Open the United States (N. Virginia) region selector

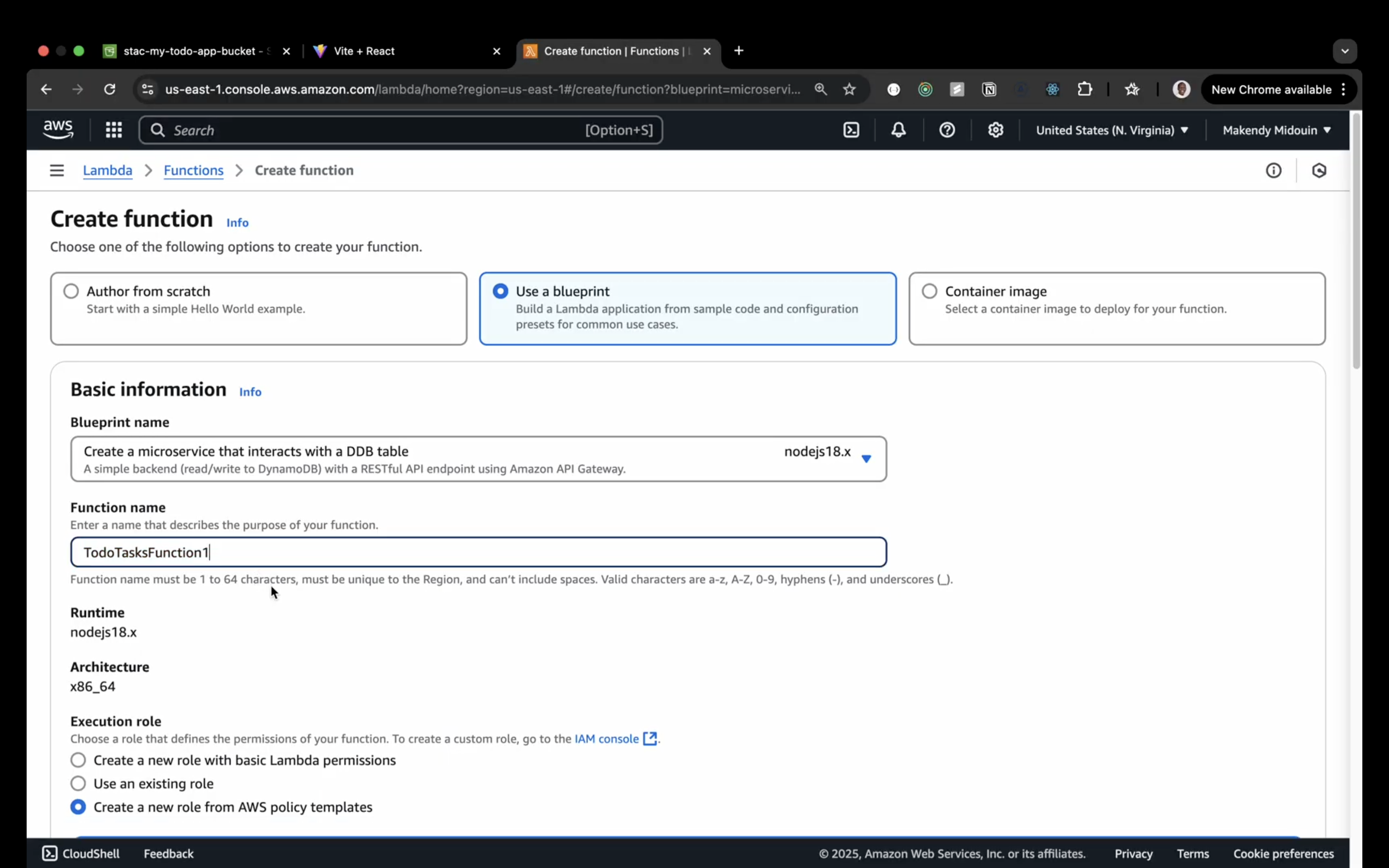pos(1111,130)
